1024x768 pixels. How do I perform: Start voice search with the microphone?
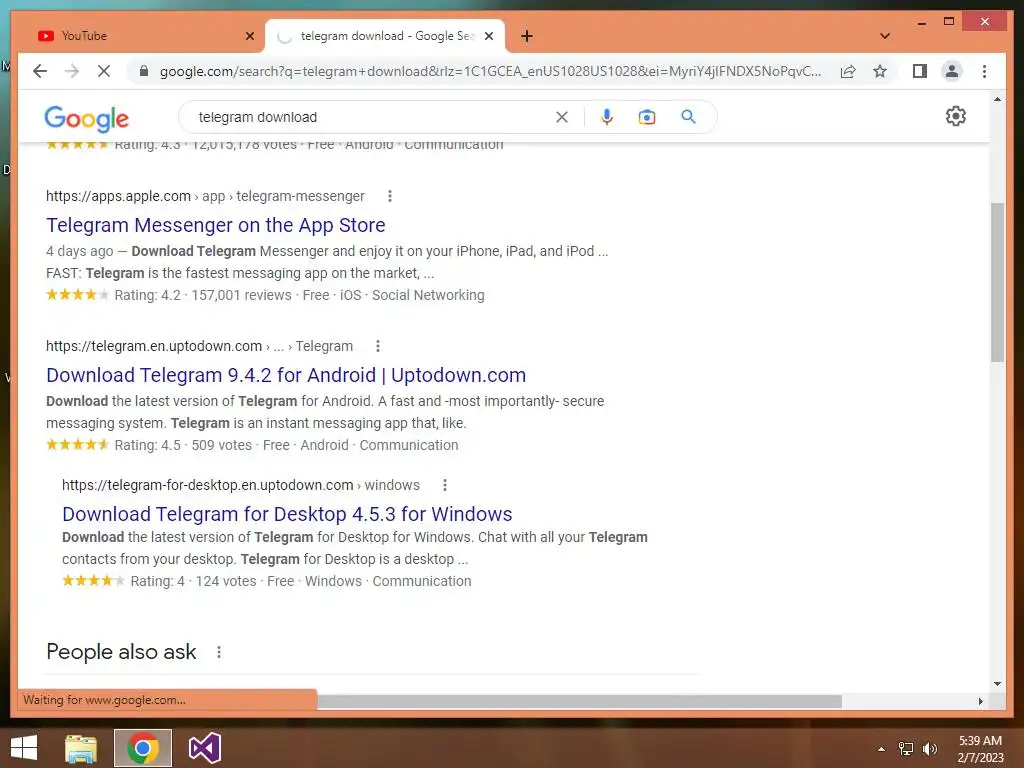pos(607,117)
